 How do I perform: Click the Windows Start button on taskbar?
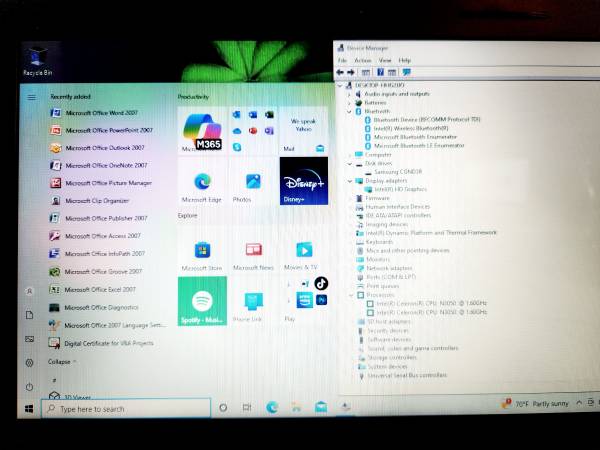tap(29, 409)
